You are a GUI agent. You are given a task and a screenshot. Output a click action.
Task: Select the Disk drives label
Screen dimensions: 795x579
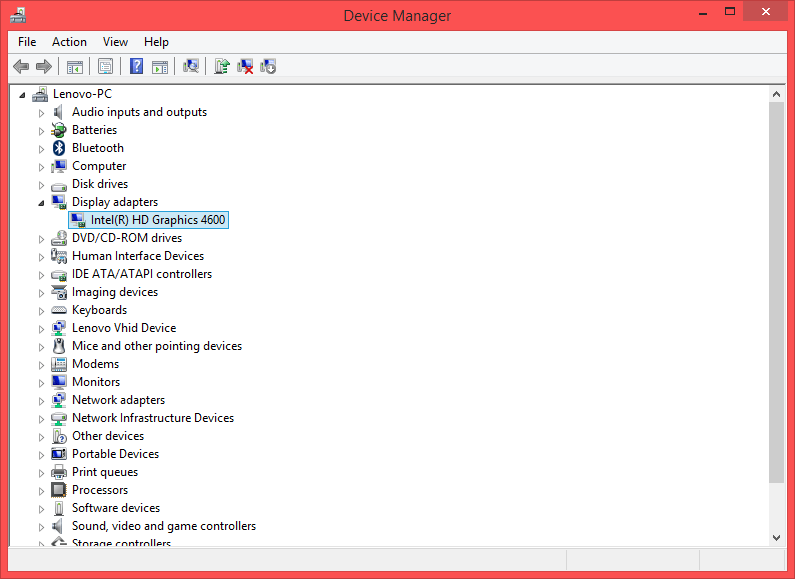coord(100,184)
